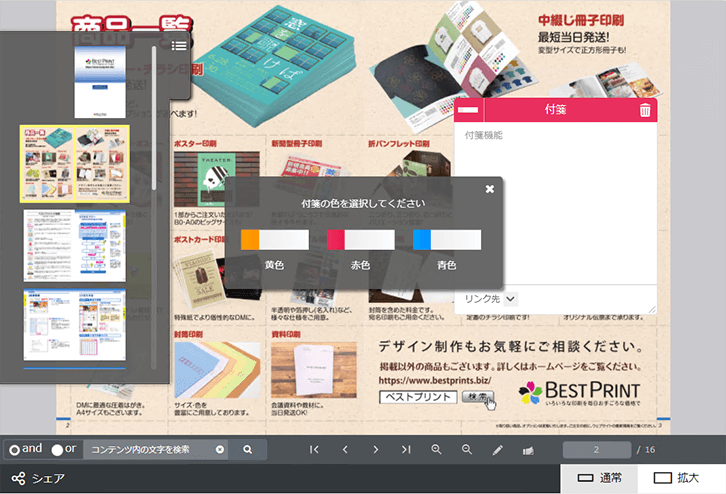The height and width of the screenshot is (494, 726).
Task: Click the search magnifier button
Action: coord(247,449)
